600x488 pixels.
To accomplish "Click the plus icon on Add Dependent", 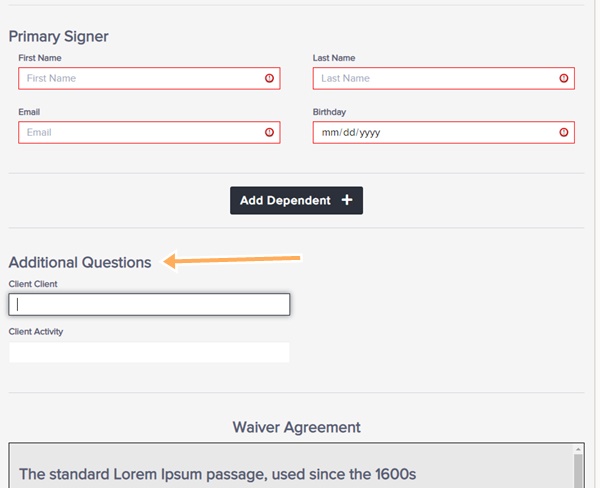I will [347, 200].
